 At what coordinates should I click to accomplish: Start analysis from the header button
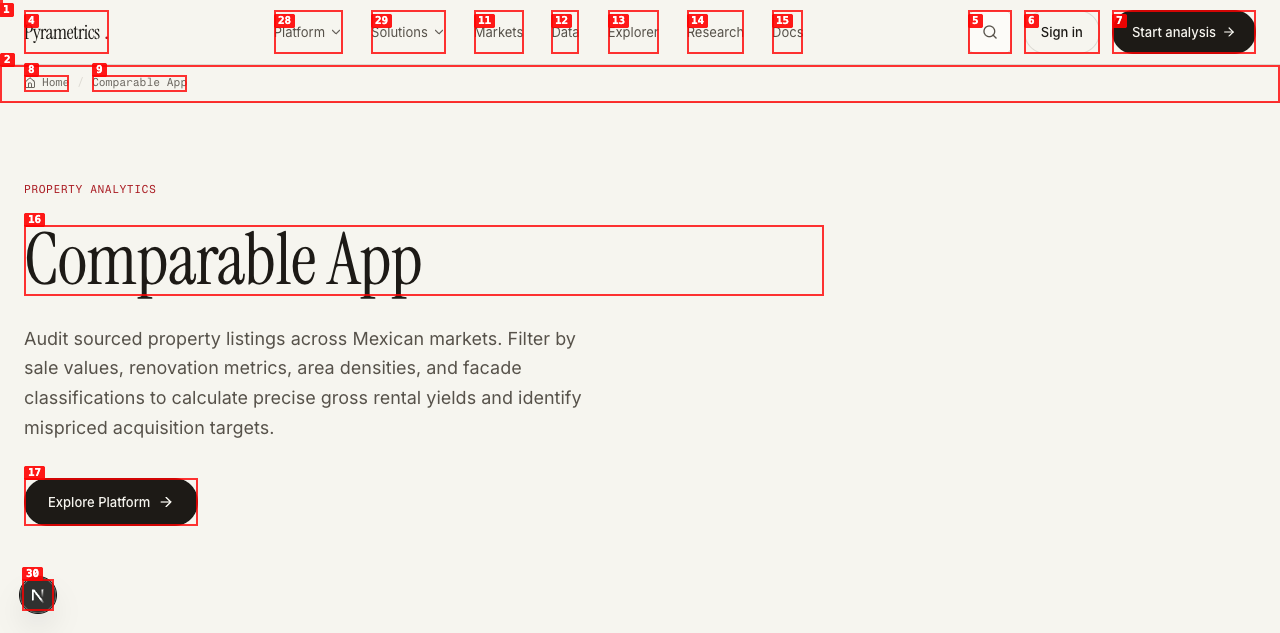click(x=1184, y=32)
